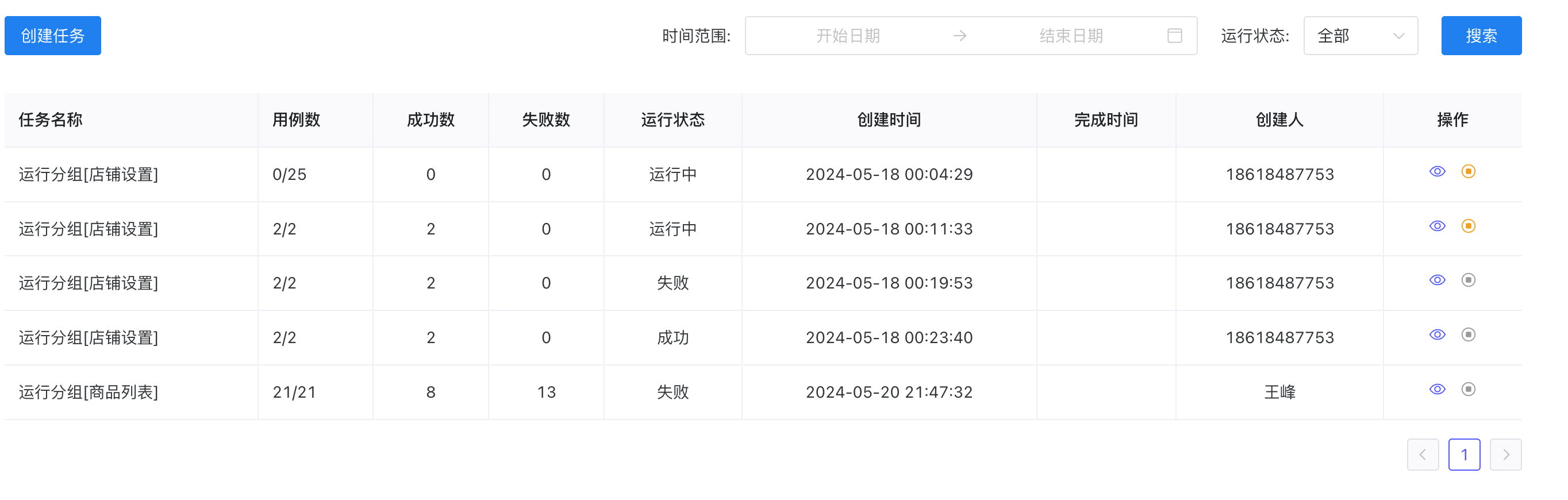The height and width of the screenshot is (500, 1568).
Task: Click stop icon for task created 00:19:53
Action: [x=1468, y=280]
